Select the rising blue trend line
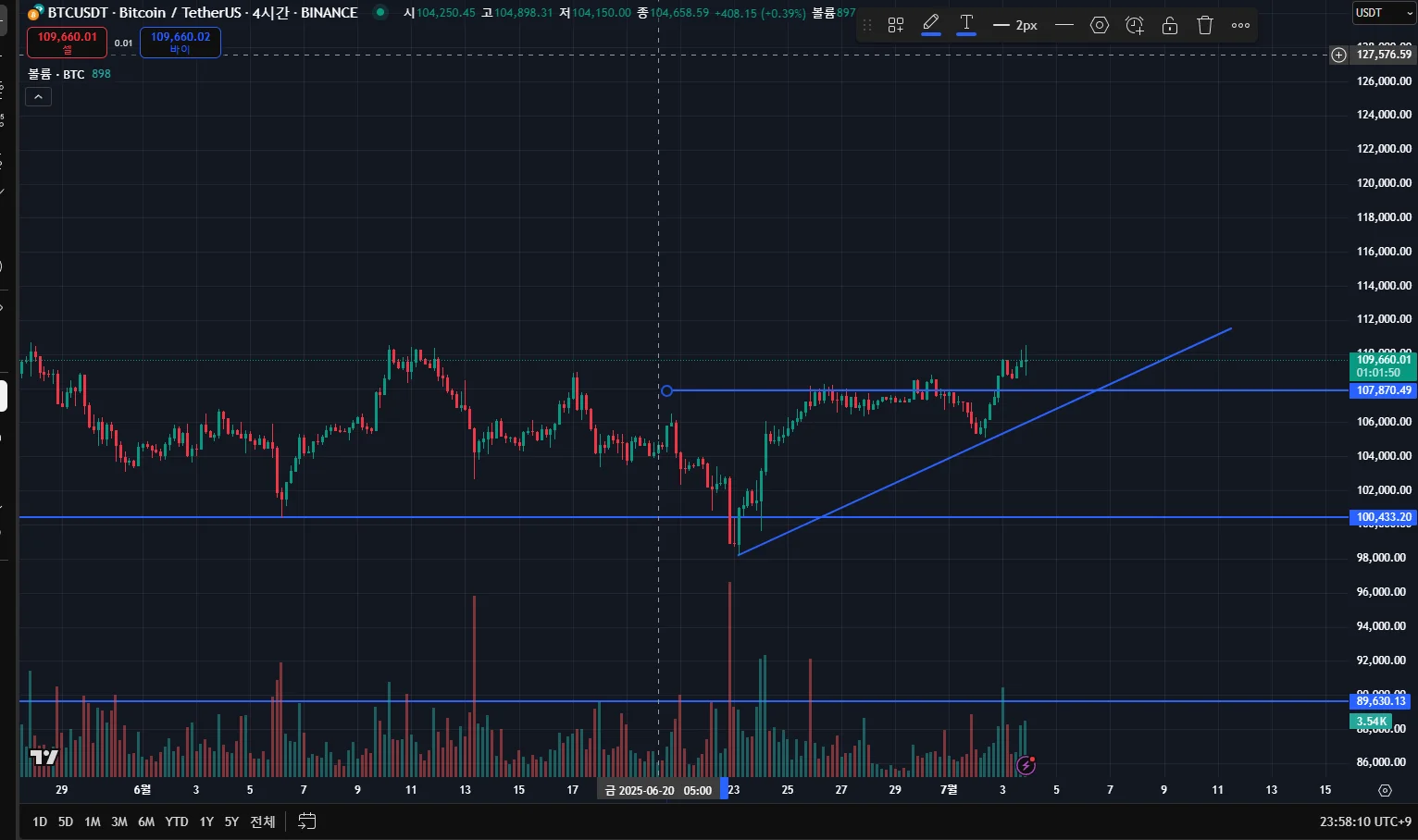This screenshot has width=1418, height=840. [985, 441]
